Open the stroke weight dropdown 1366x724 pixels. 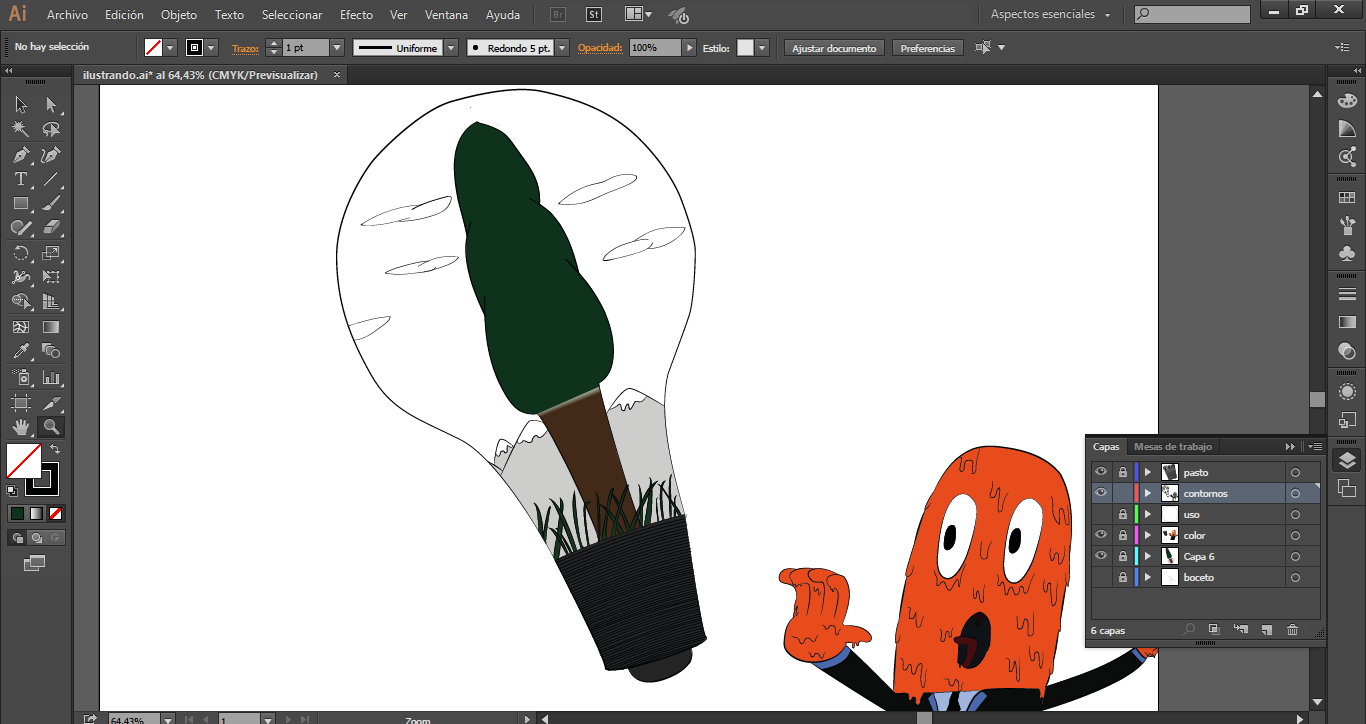point(336,48)
